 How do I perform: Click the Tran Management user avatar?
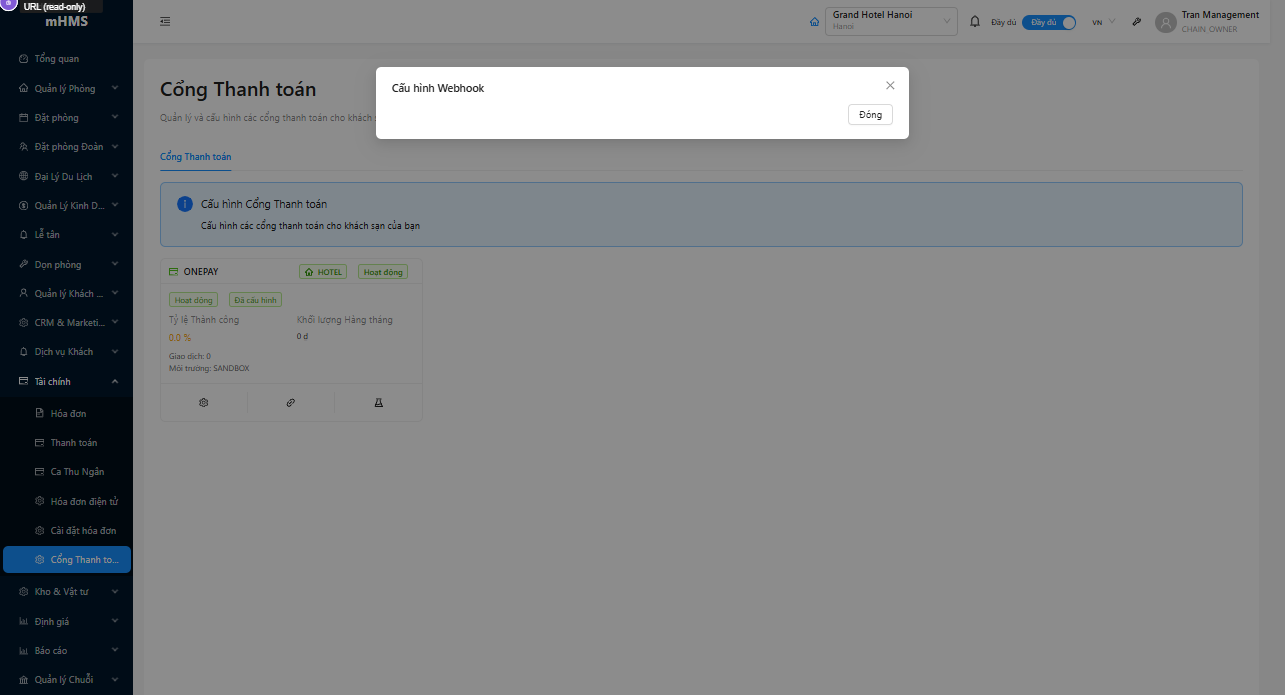click(x=1165, y=21)
